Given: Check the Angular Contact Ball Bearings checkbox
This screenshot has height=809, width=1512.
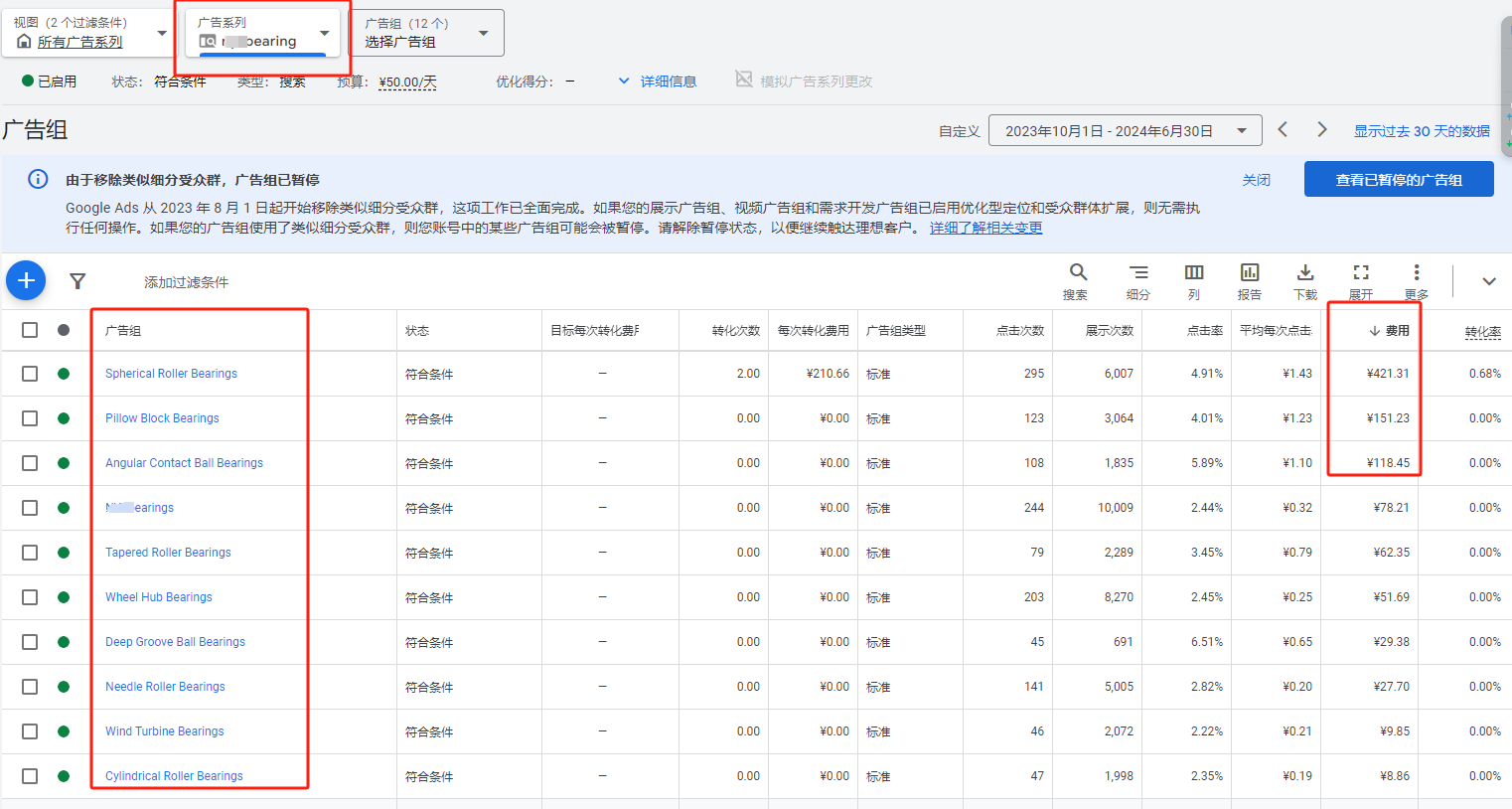Looking at the screenshot, I should click(30, 463).
